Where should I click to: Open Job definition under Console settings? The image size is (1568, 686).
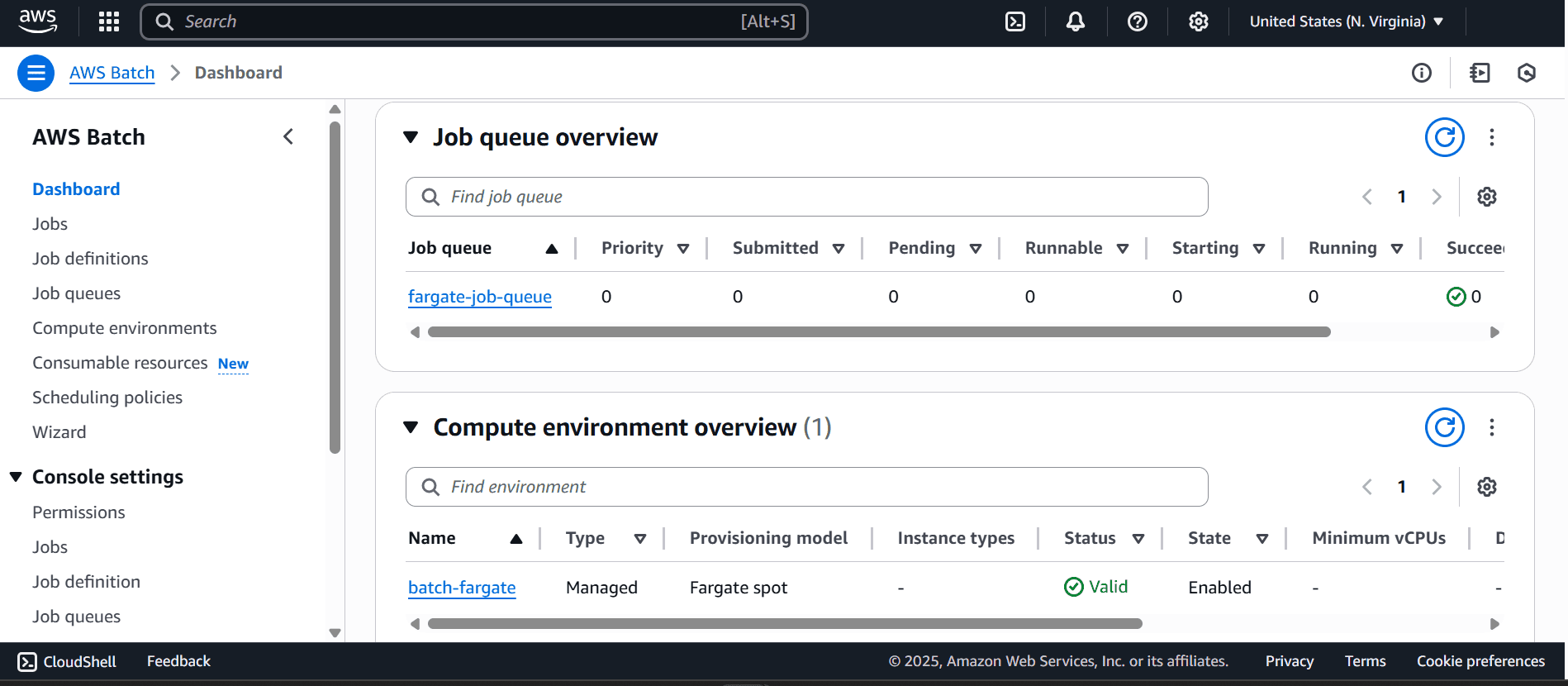(x=87, y=582)
